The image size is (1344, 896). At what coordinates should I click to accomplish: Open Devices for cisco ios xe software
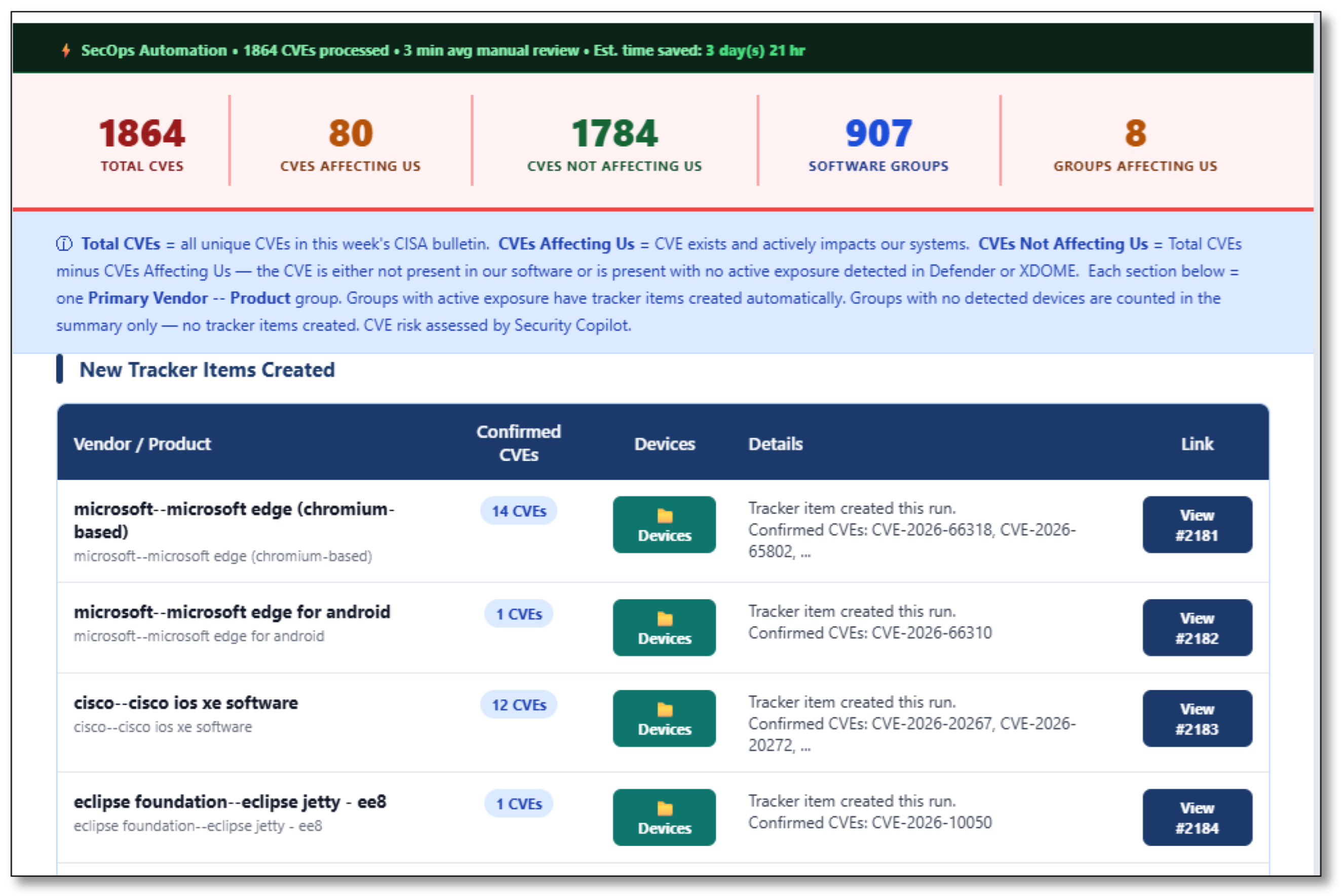coord(664,718)
